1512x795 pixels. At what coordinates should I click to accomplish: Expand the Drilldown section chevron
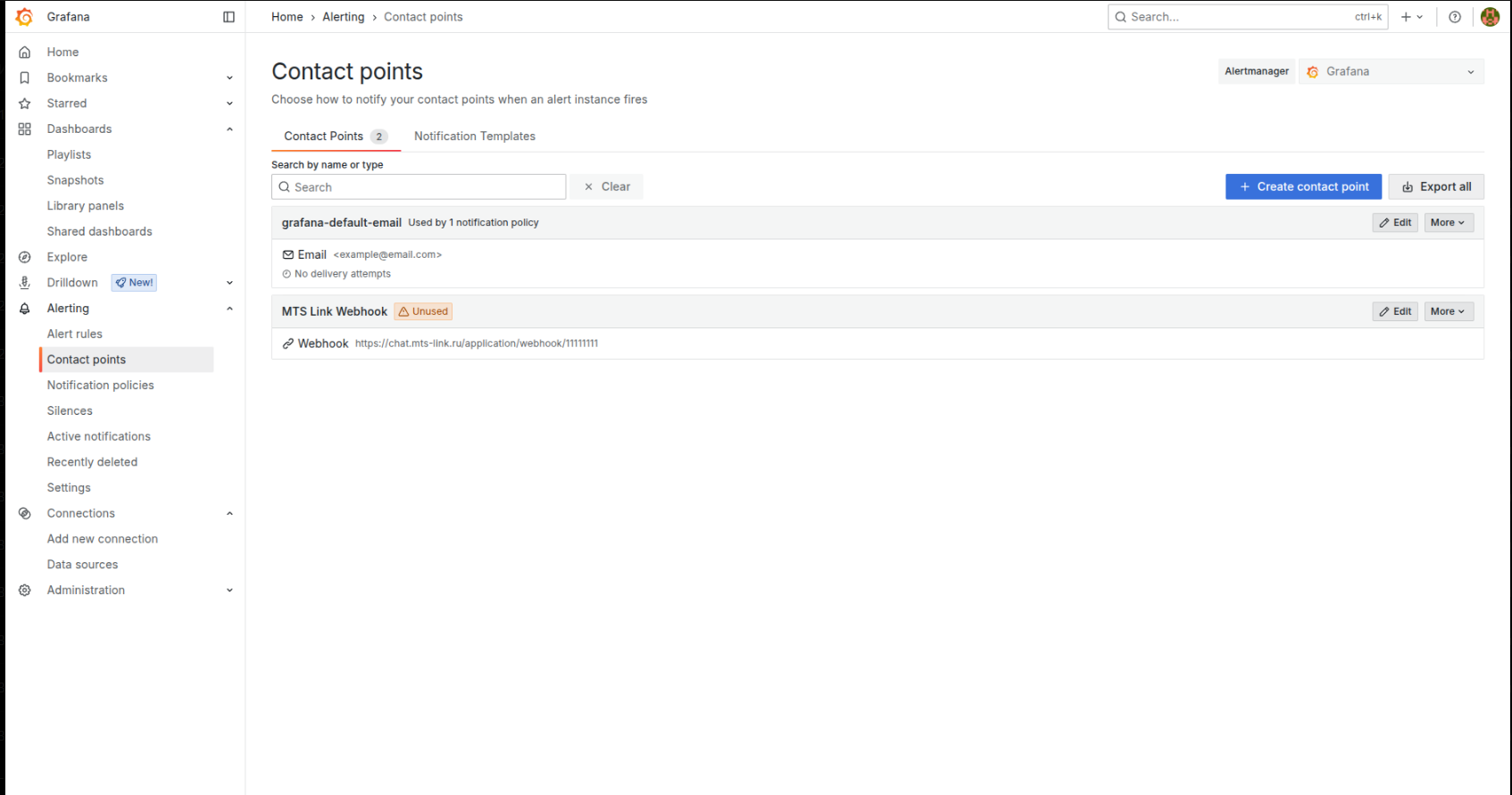click(x=229, y=283)
